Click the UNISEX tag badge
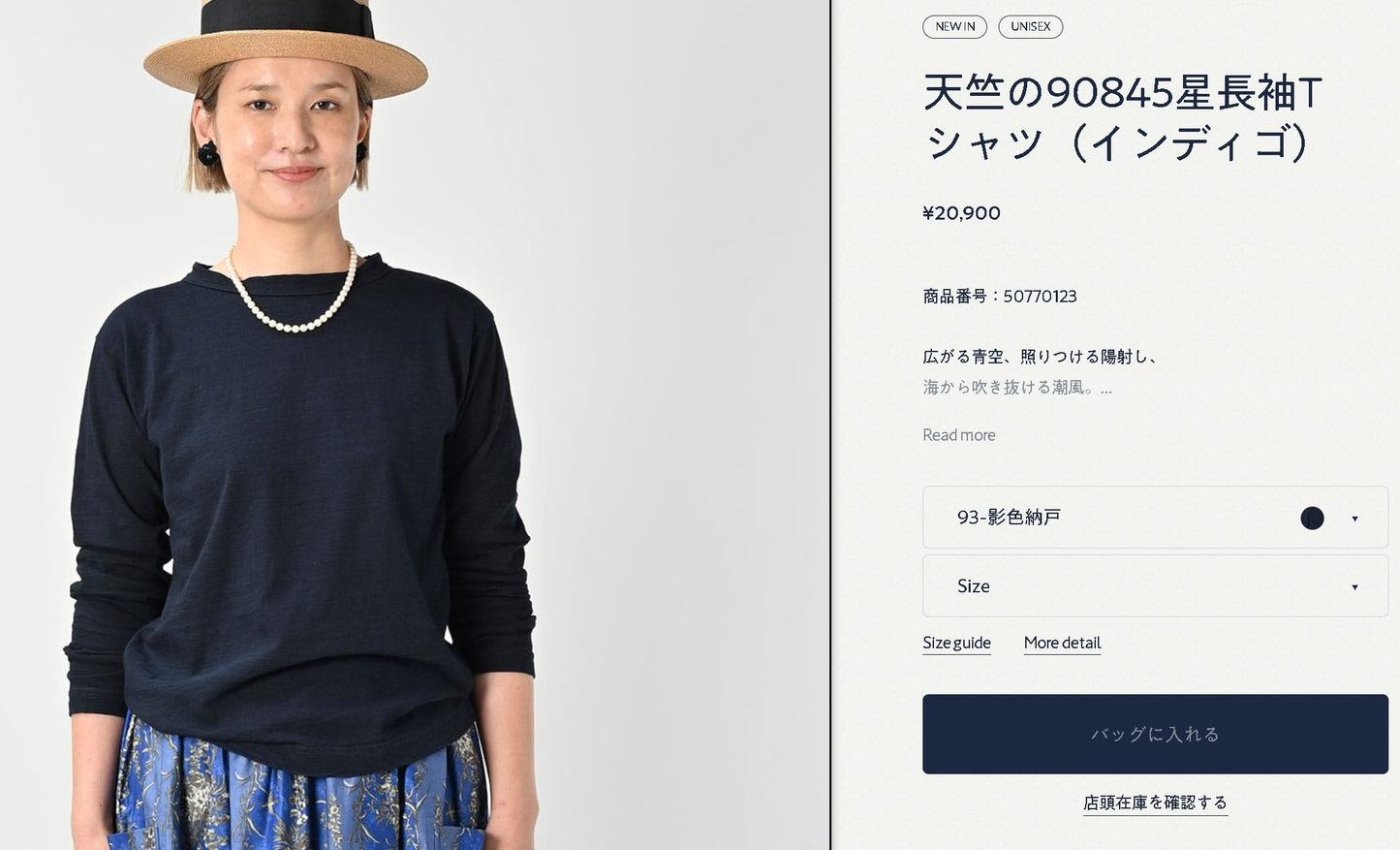The image size is (1400, 850). (1030, 27)
